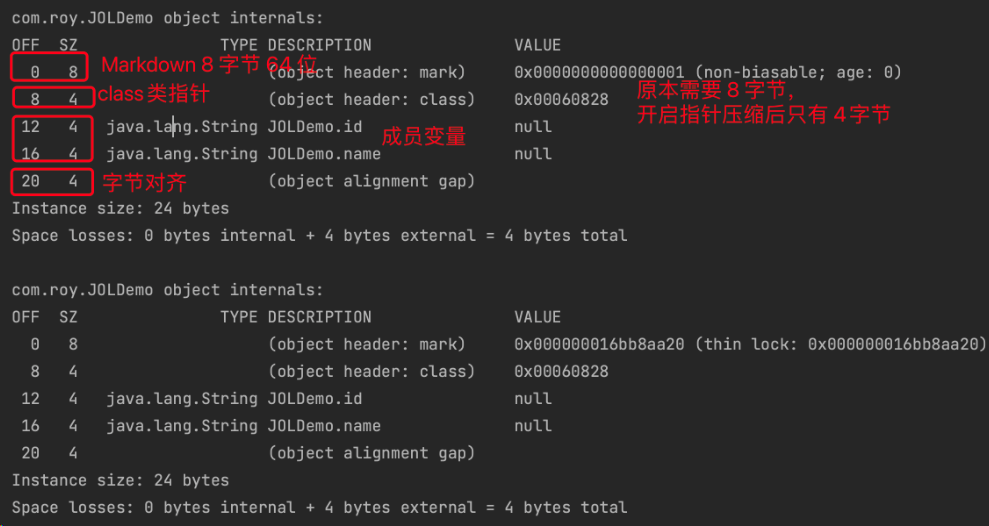989x526 pixels.
Task: Click "JOLDemo.id" field in the first dump
Action: click(315, 127)
